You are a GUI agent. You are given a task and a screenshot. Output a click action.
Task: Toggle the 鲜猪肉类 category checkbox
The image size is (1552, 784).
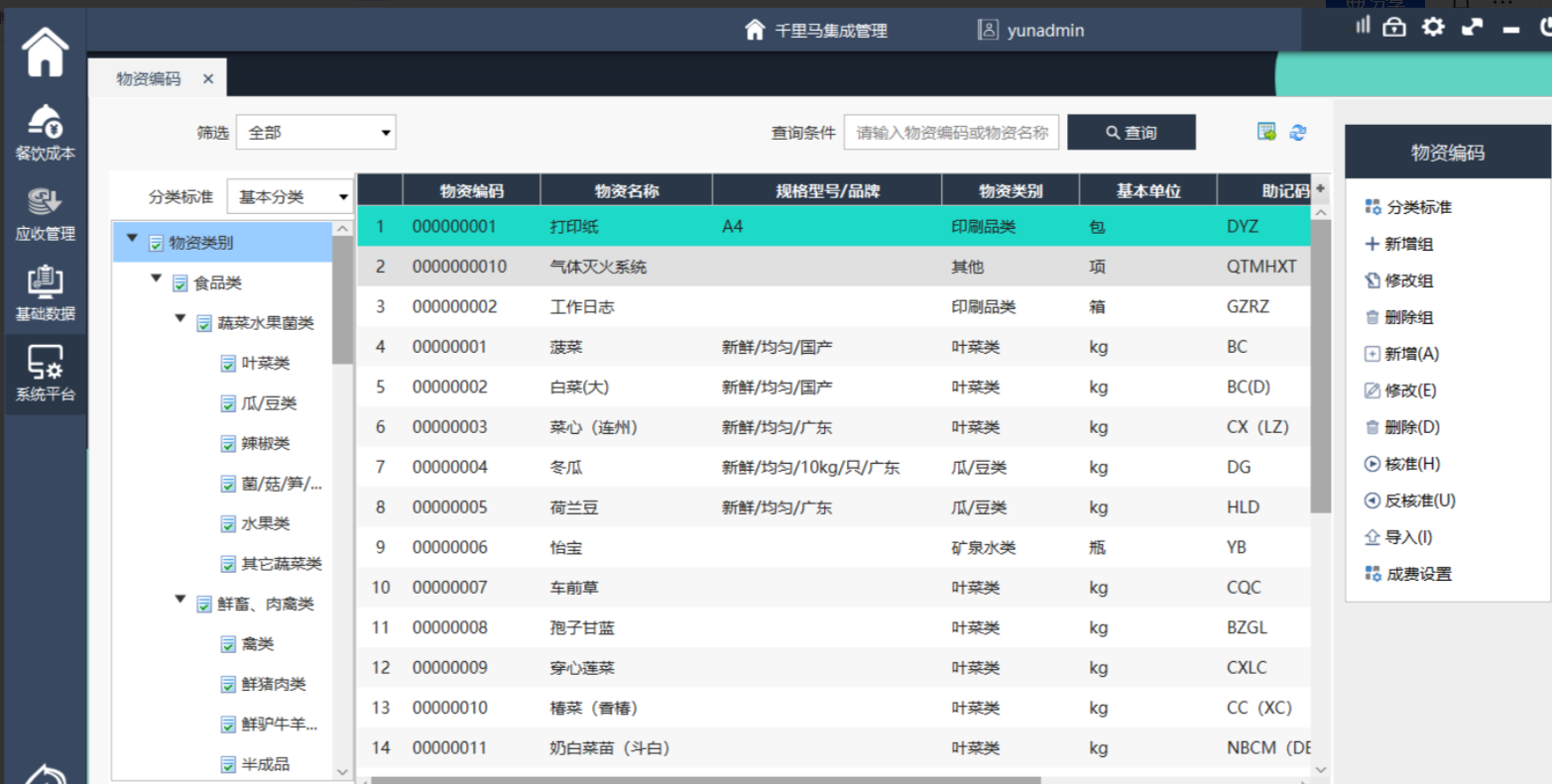pos(228,685)
